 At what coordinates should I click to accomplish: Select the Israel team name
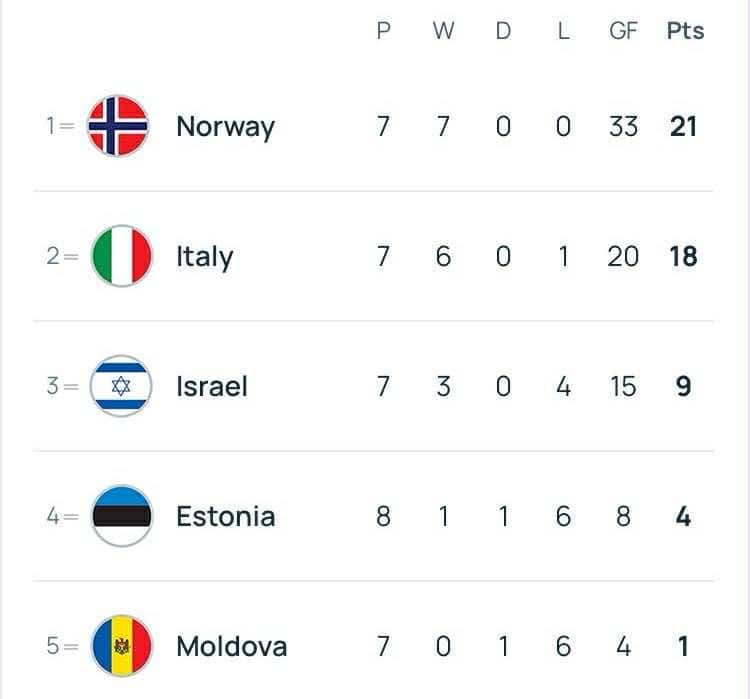pos(211,387)
